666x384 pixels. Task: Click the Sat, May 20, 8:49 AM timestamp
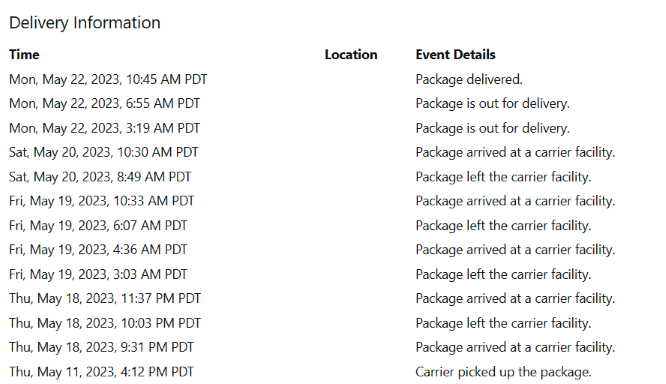tap(100, 177)
